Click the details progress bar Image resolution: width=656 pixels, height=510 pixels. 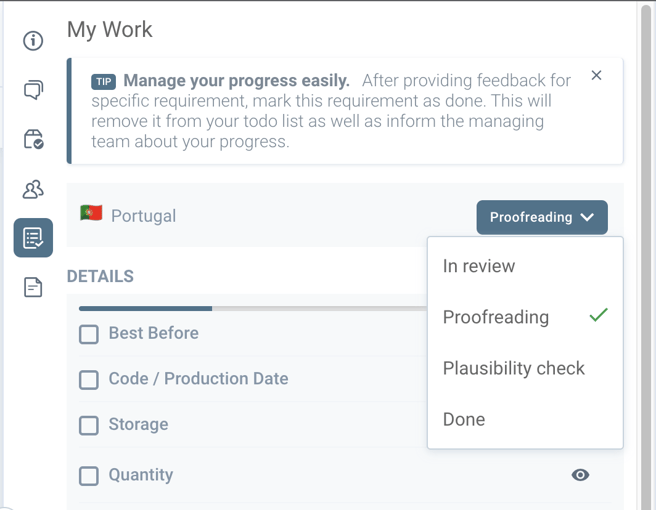point(250,308)
